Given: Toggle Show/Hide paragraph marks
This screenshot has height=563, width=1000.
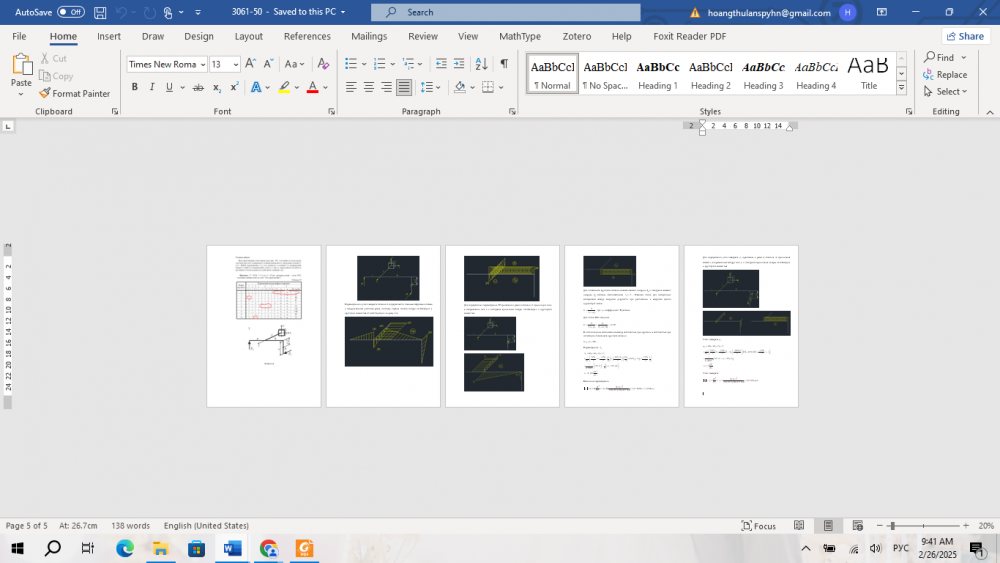Looking at the screenshot, I should point(504,64).
